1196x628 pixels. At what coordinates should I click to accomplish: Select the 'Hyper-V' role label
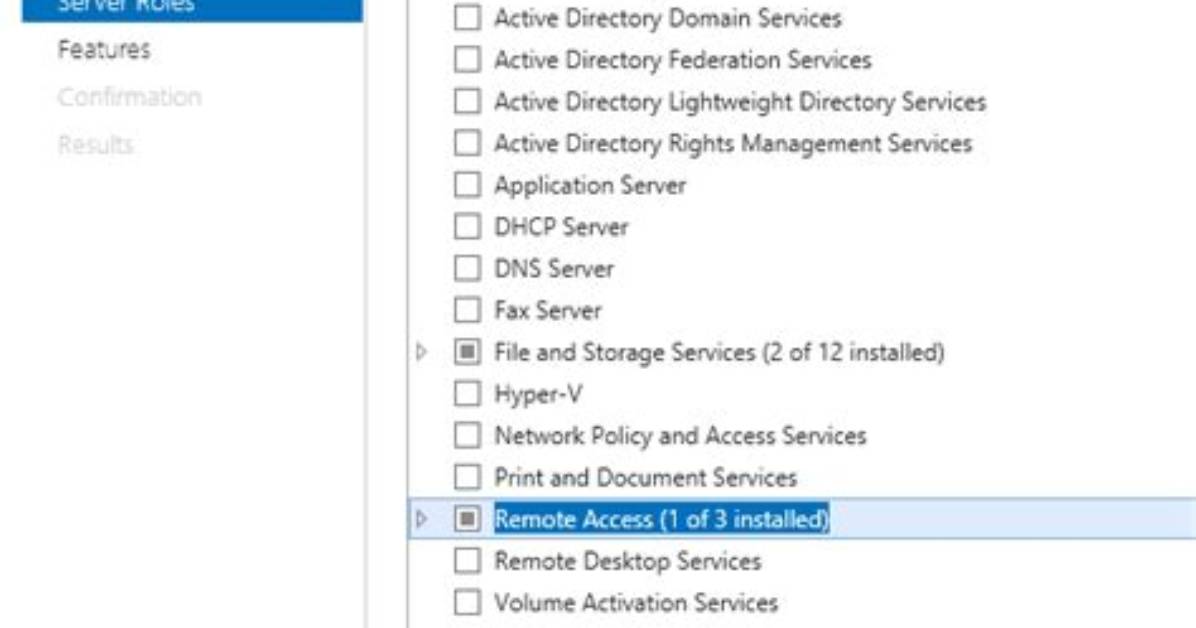click(539, 395)
